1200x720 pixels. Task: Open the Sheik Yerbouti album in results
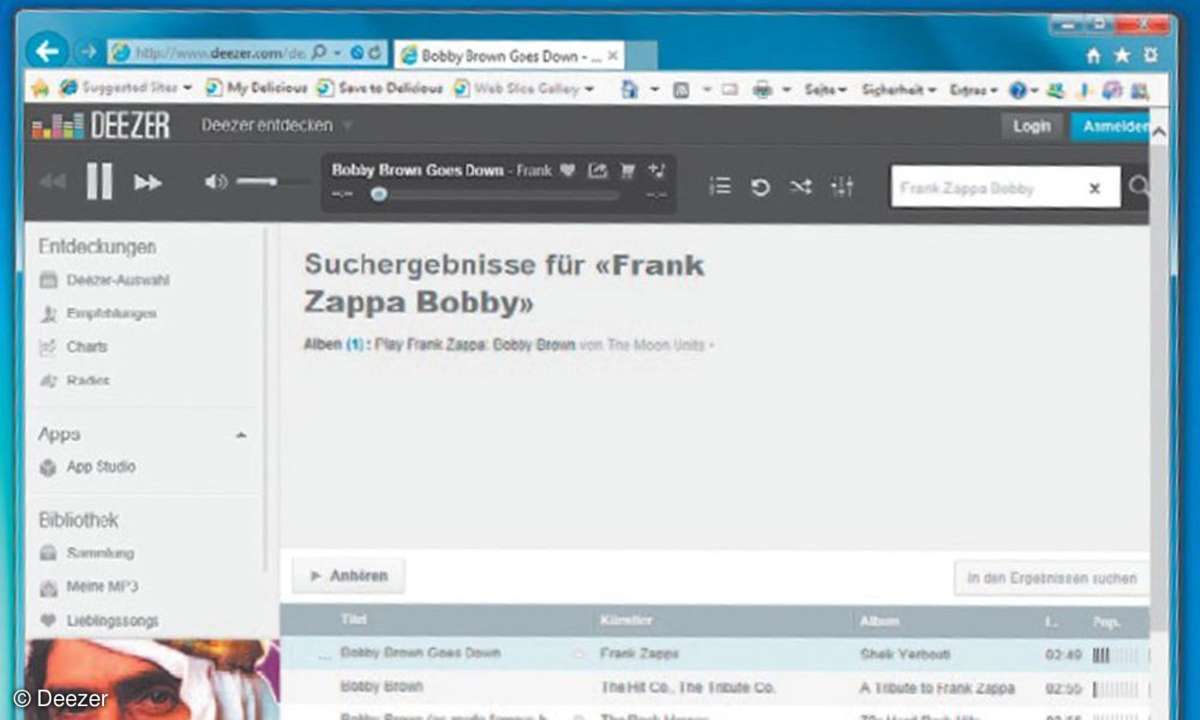click(905, 654)
